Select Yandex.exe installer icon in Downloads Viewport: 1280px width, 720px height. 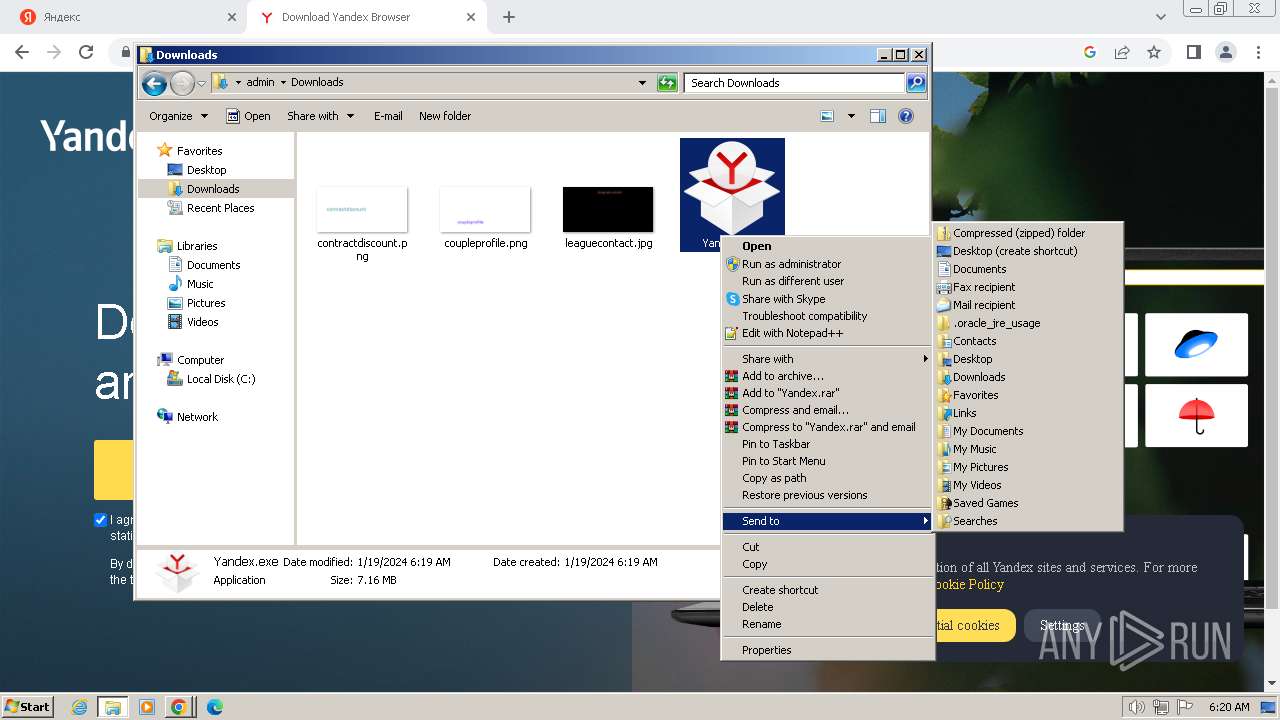(x=732, y=194)
